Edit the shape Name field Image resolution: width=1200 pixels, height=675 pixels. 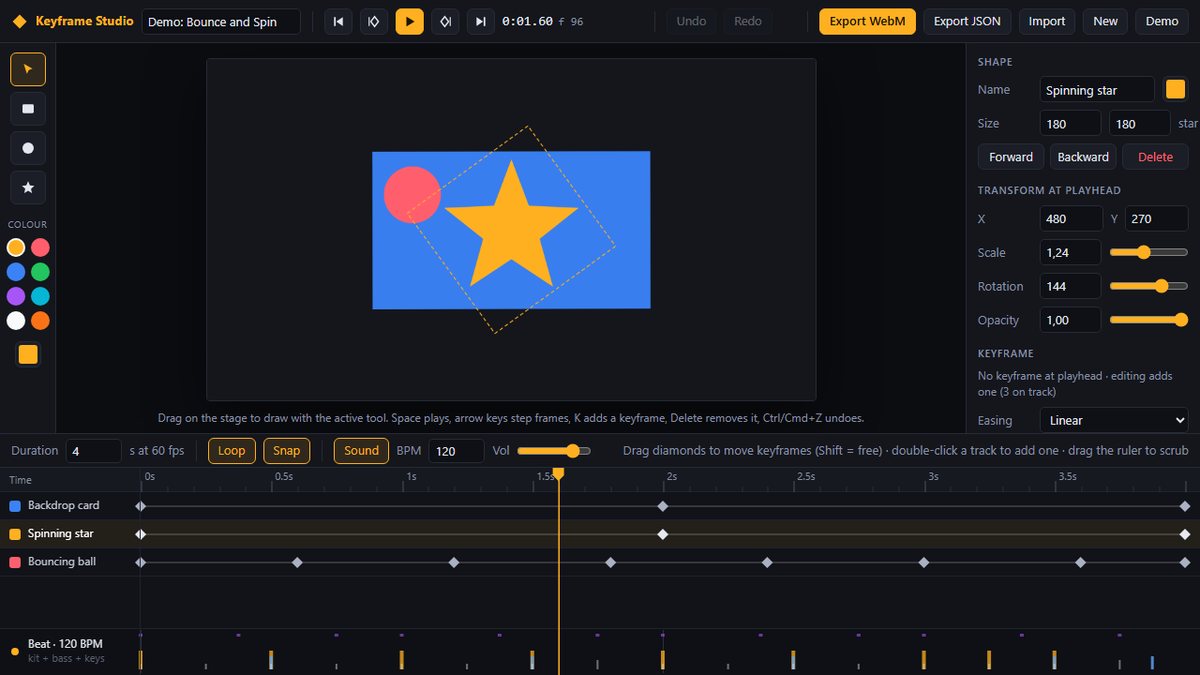tap(1097, 90)
